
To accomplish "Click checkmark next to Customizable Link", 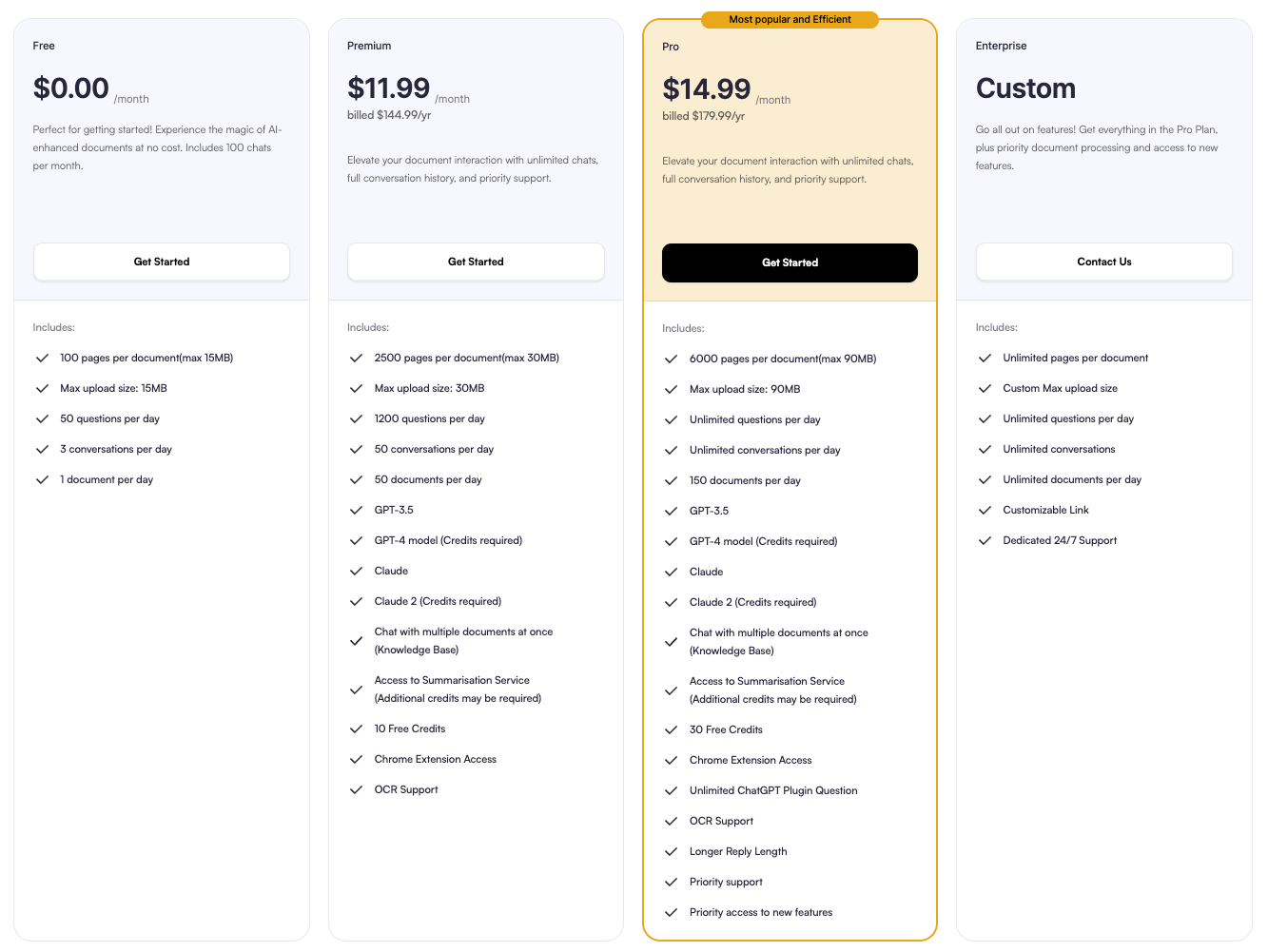I will pos(985,510).
